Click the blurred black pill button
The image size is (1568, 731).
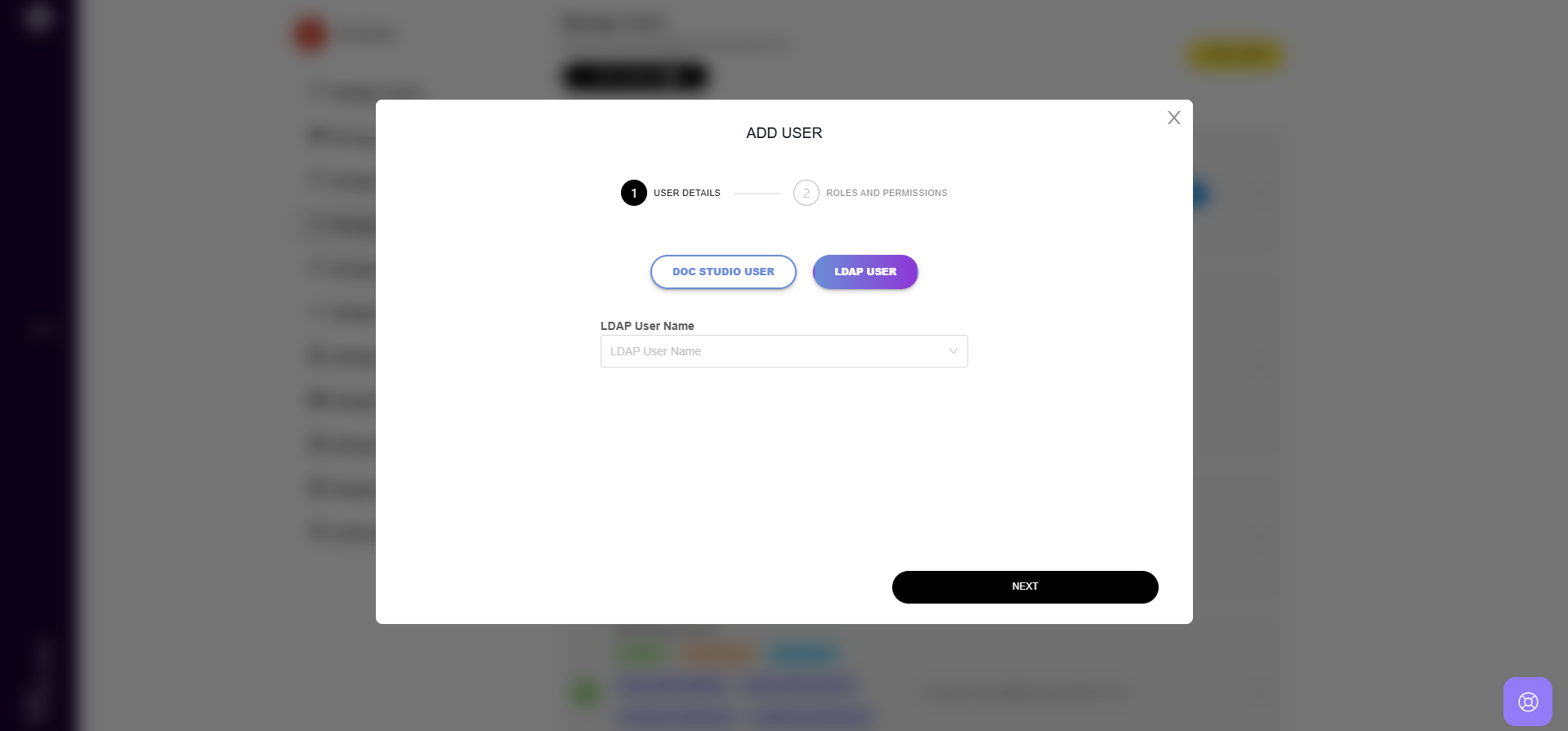[x=636, y=77]
